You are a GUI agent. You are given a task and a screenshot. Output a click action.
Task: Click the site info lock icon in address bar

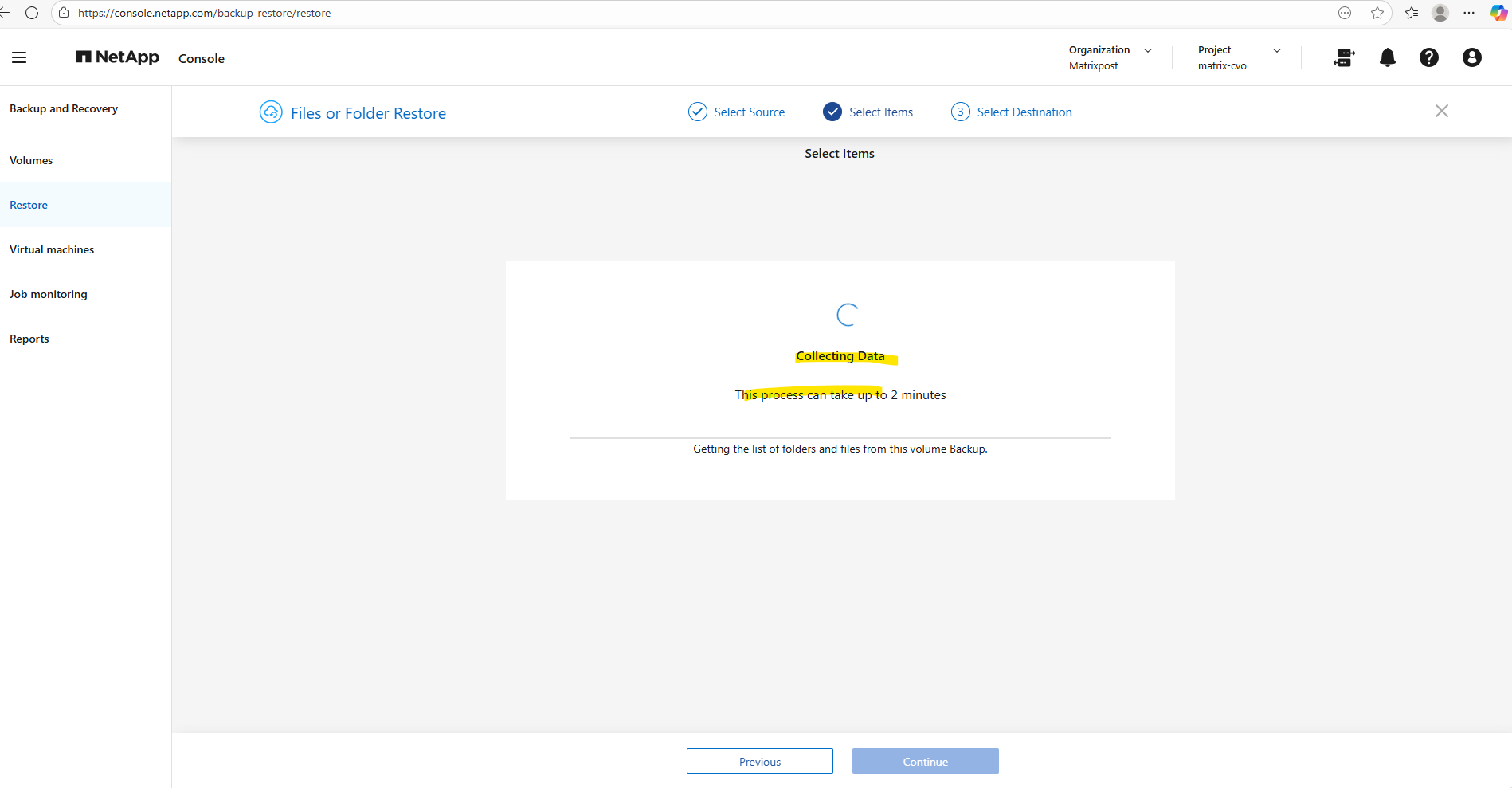pyautogui.click(x=64, y=13)
